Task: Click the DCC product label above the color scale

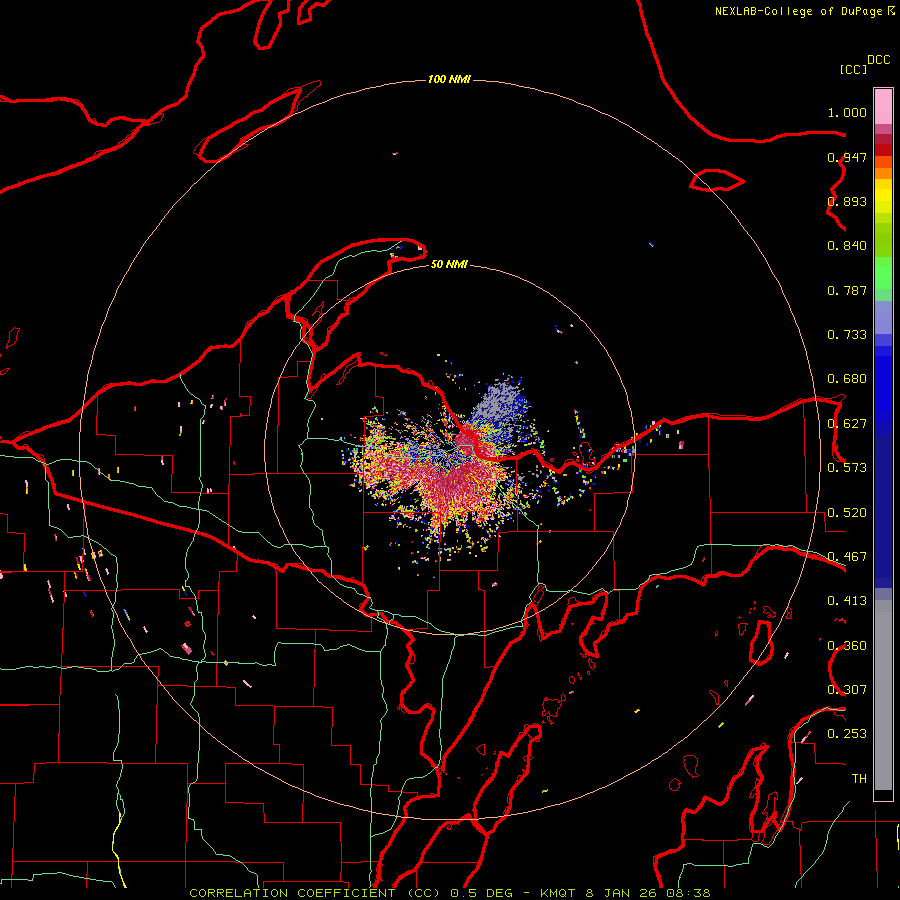Action: (x=878, y=60)
